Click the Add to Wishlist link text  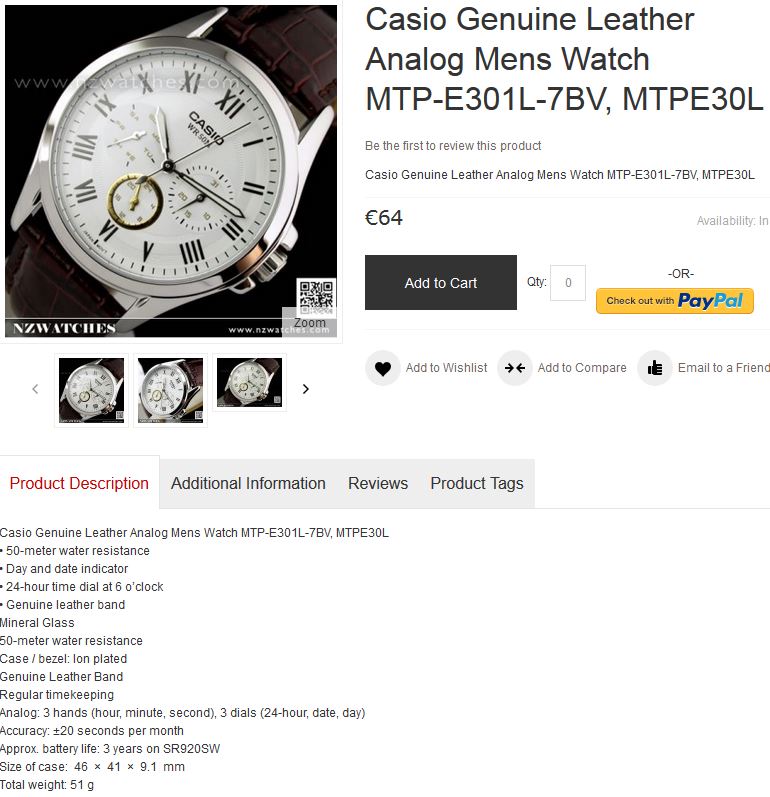click(446, 368)
